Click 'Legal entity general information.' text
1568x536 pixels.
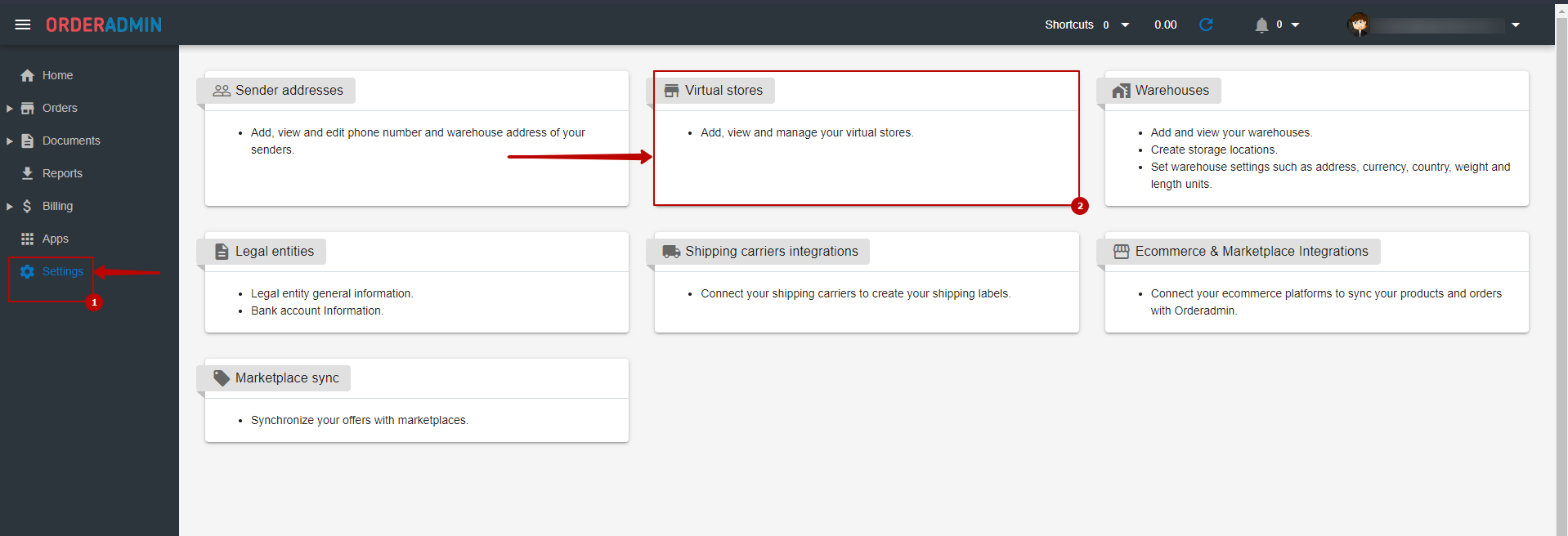pyautogui.click(x=332, y=293)
